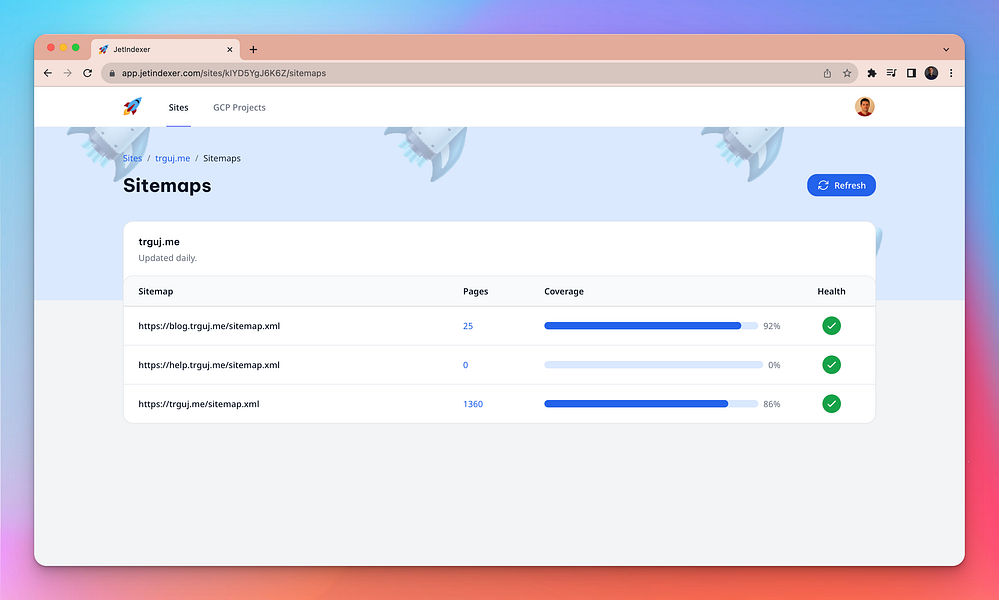Select the Sites navigation tab
The width and height of the screenshot is (999, 600).
[178, 108]
